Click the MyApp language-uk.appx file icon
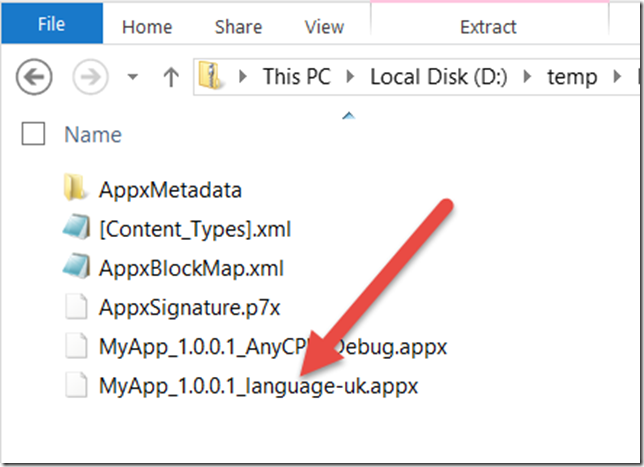The width and height of the screenshot is (644, 467). [x=76, y=385]
